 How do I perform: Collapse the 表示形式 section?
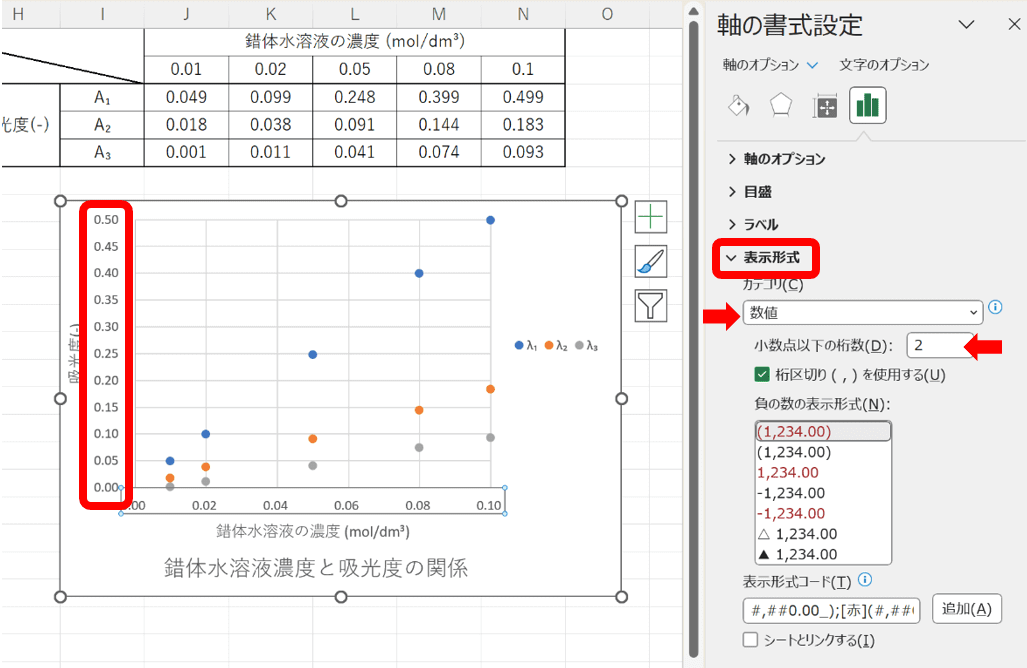point(764,257)
